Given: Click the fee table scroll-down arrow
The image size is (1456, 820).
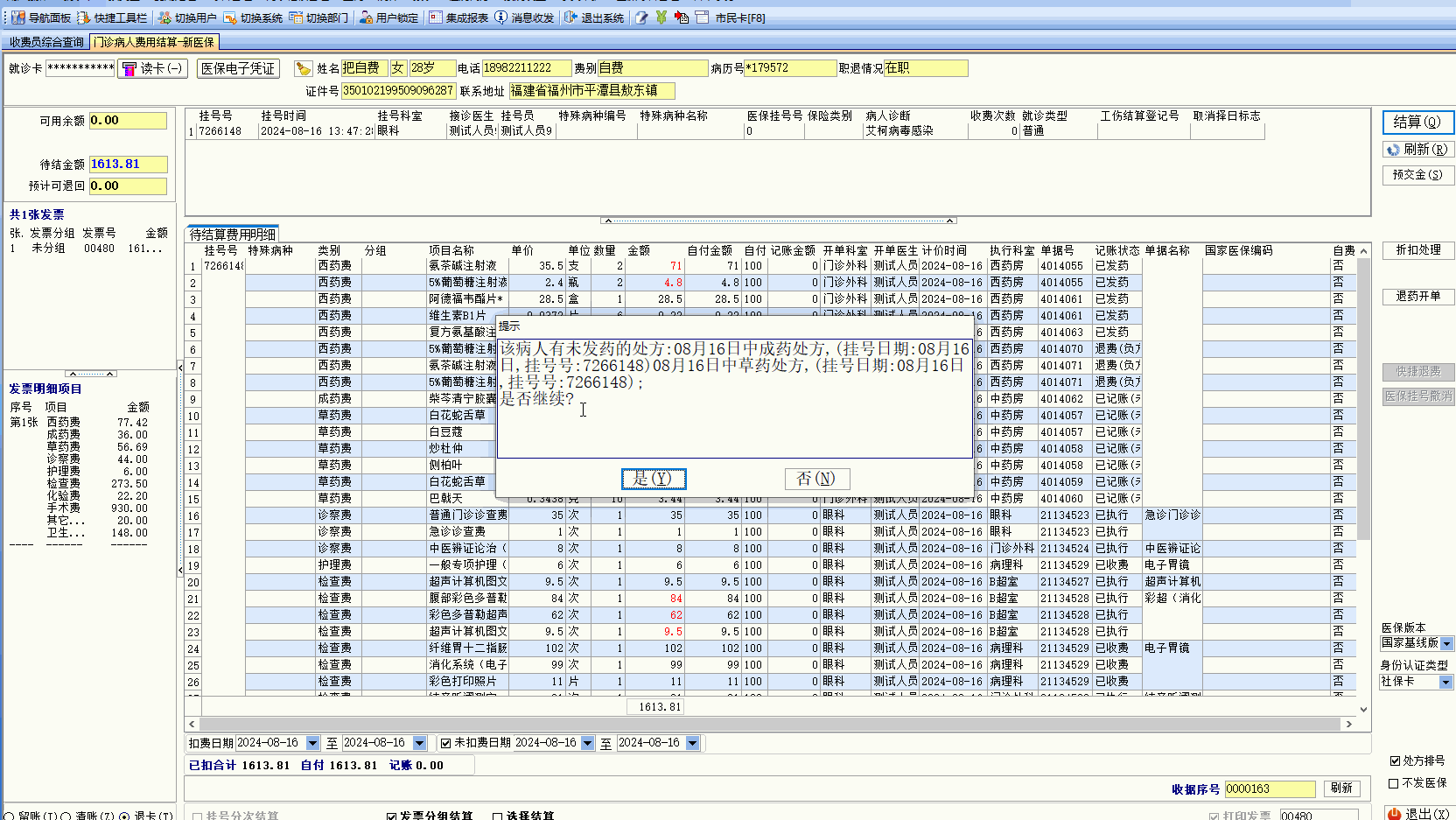Looking at the screenshot, I should [1363, 709].
